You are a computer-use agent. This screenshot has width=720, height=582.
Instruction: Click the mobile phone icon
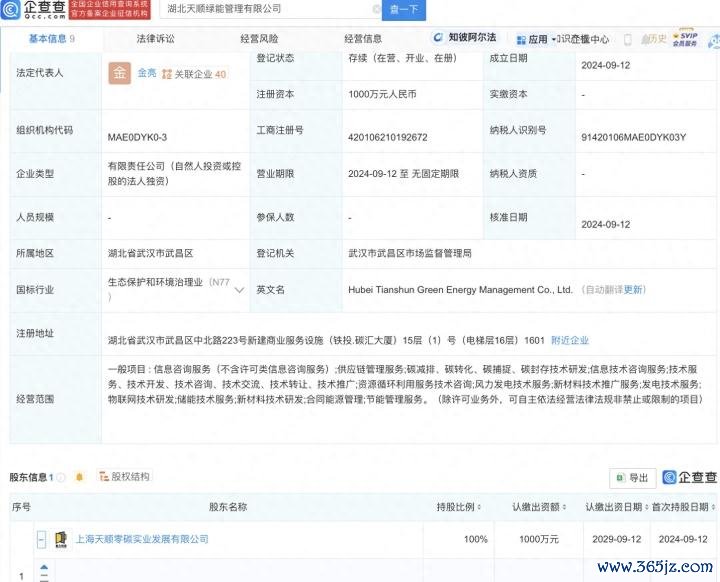(x=627, y=40)
